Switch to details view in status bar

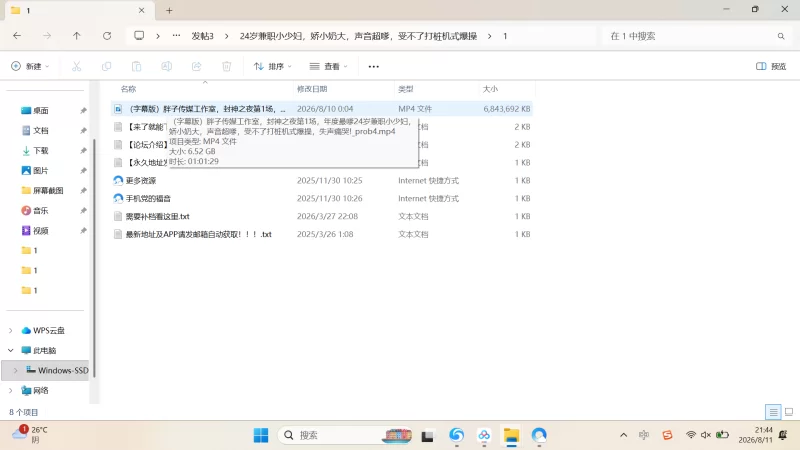click(773, 412)
